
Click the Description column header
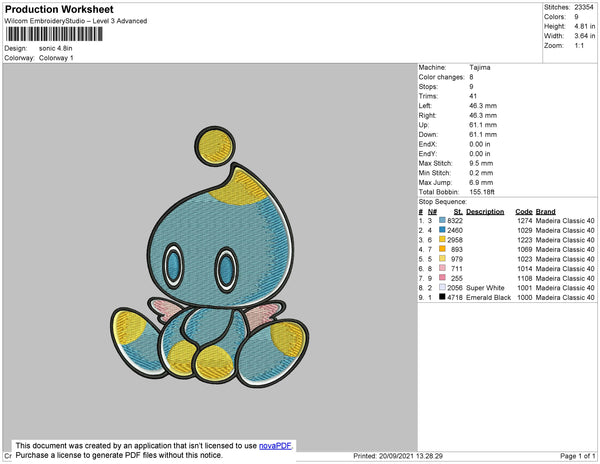click(485, 212)
